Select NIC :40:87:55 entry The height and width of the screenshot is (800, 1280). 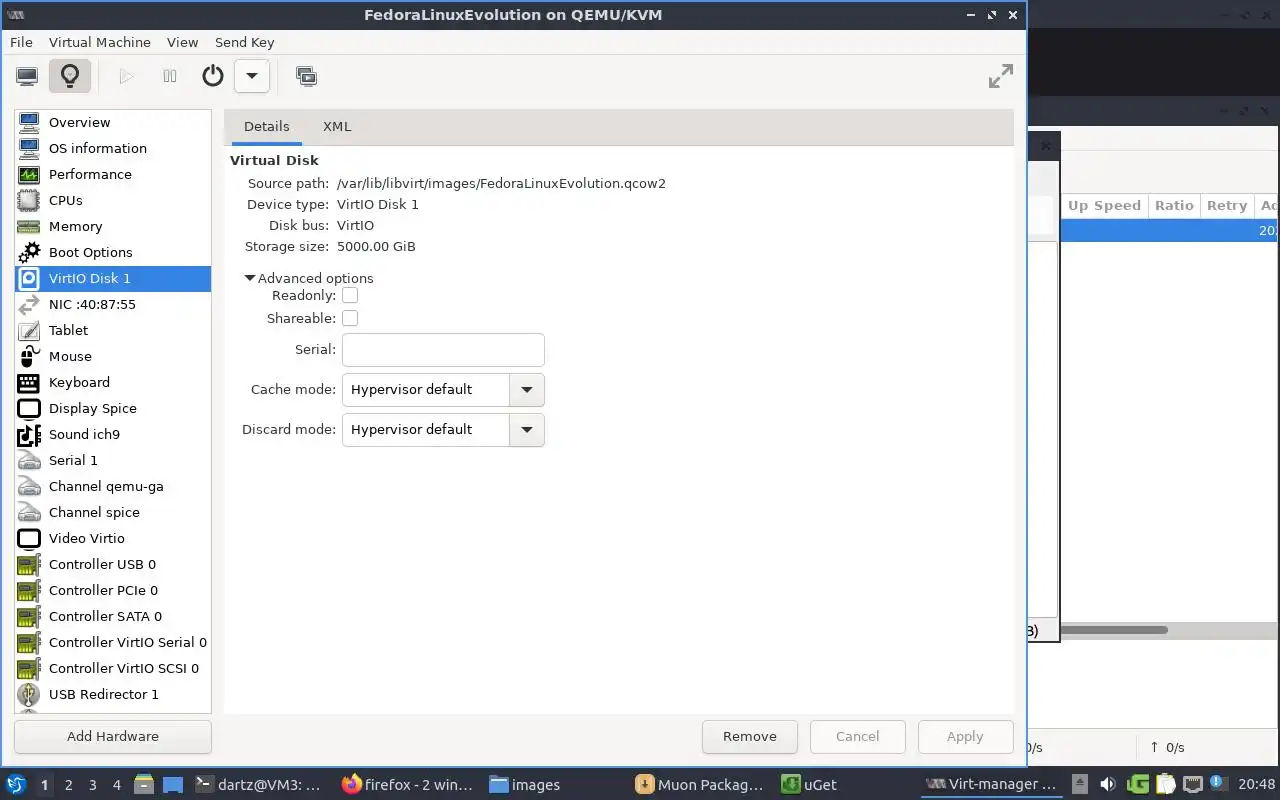coord(113,304)
